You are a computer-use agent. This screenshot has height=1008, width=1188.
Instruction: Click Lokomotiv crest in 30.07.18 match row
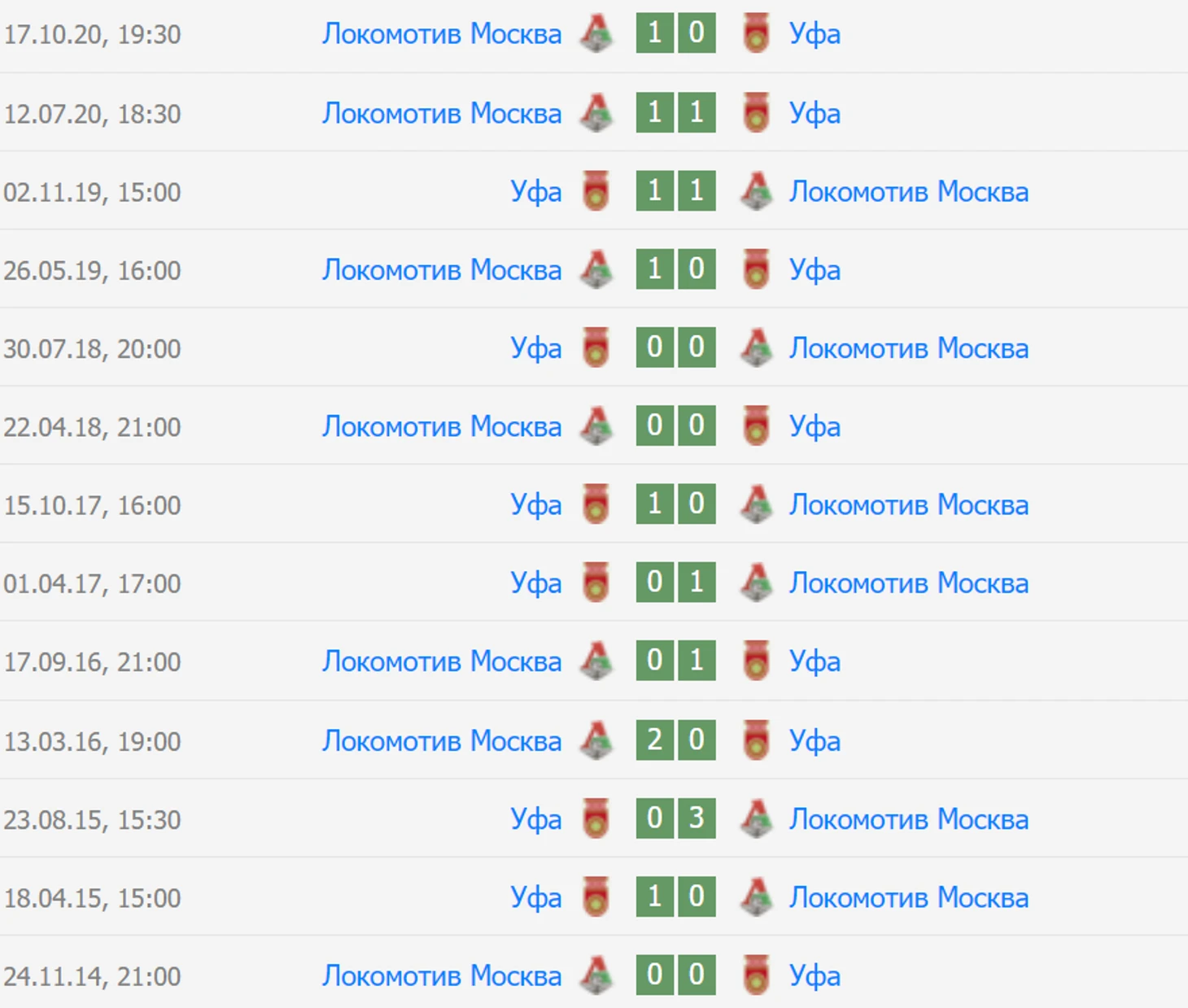coord(756,348)
